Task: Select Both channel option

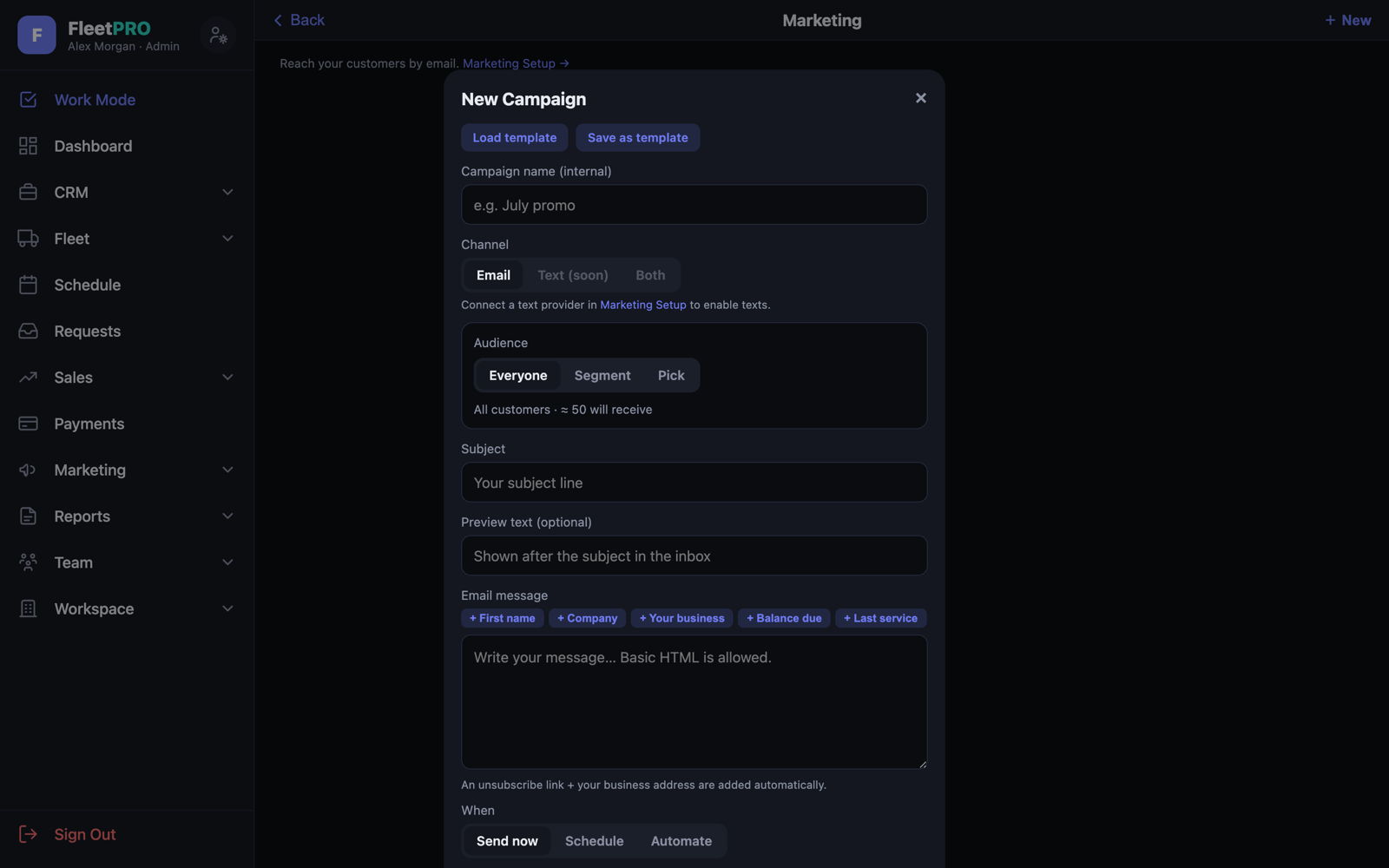Action: (x=650, y=275)
